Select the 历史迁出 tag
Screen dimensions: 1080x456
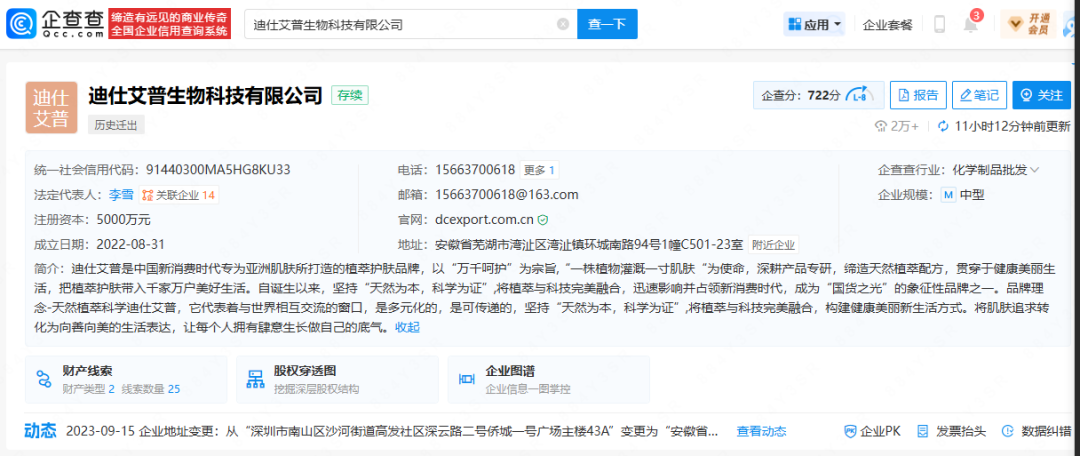click(116, 125)
